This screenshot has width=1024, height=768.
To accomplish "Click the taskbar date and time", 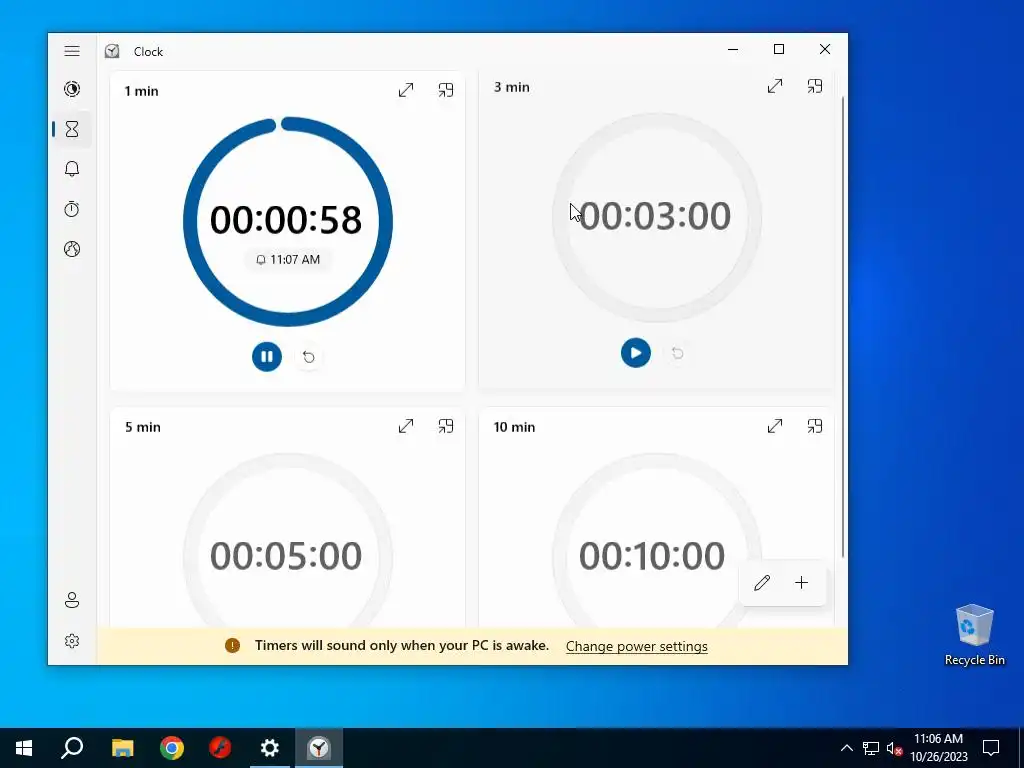I will coord(938,748).
